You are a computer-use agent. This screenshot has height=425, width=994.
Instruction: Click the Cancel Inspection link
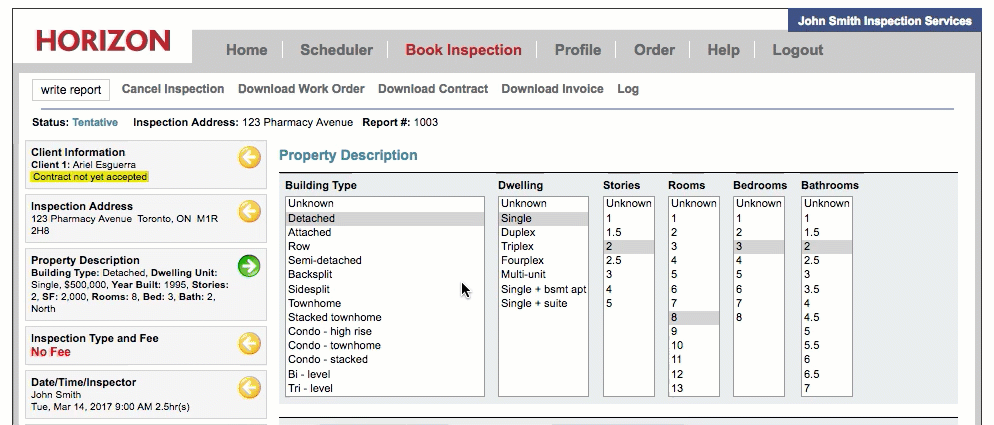[x=173, y=89]
